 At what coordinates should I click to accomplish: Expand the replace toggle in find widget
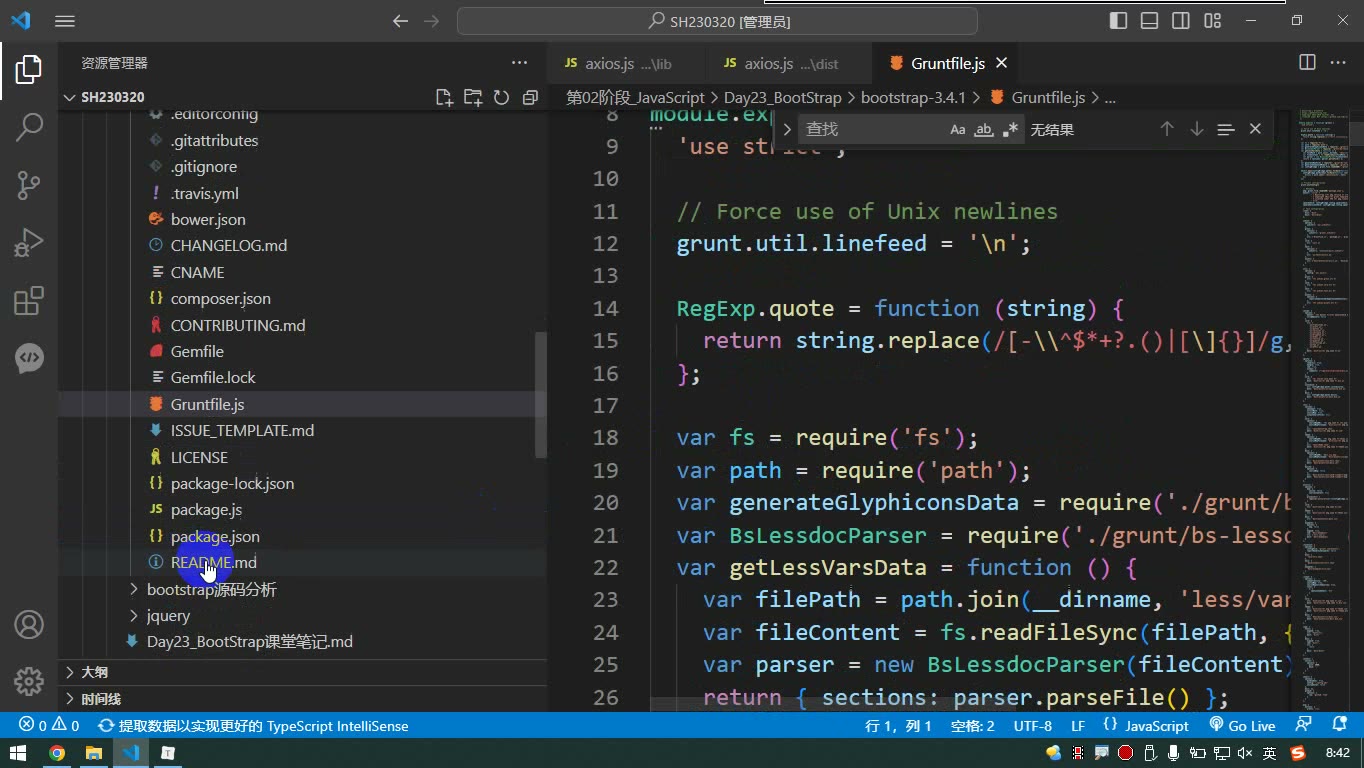[x=787, y=129]
